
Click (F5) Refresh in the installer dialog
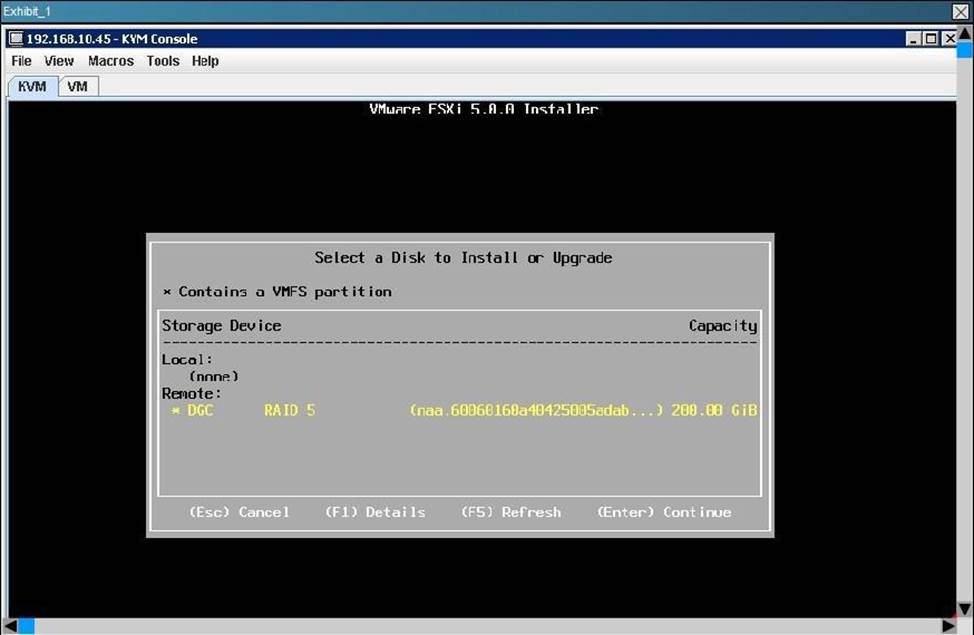(x=511, y=512)
